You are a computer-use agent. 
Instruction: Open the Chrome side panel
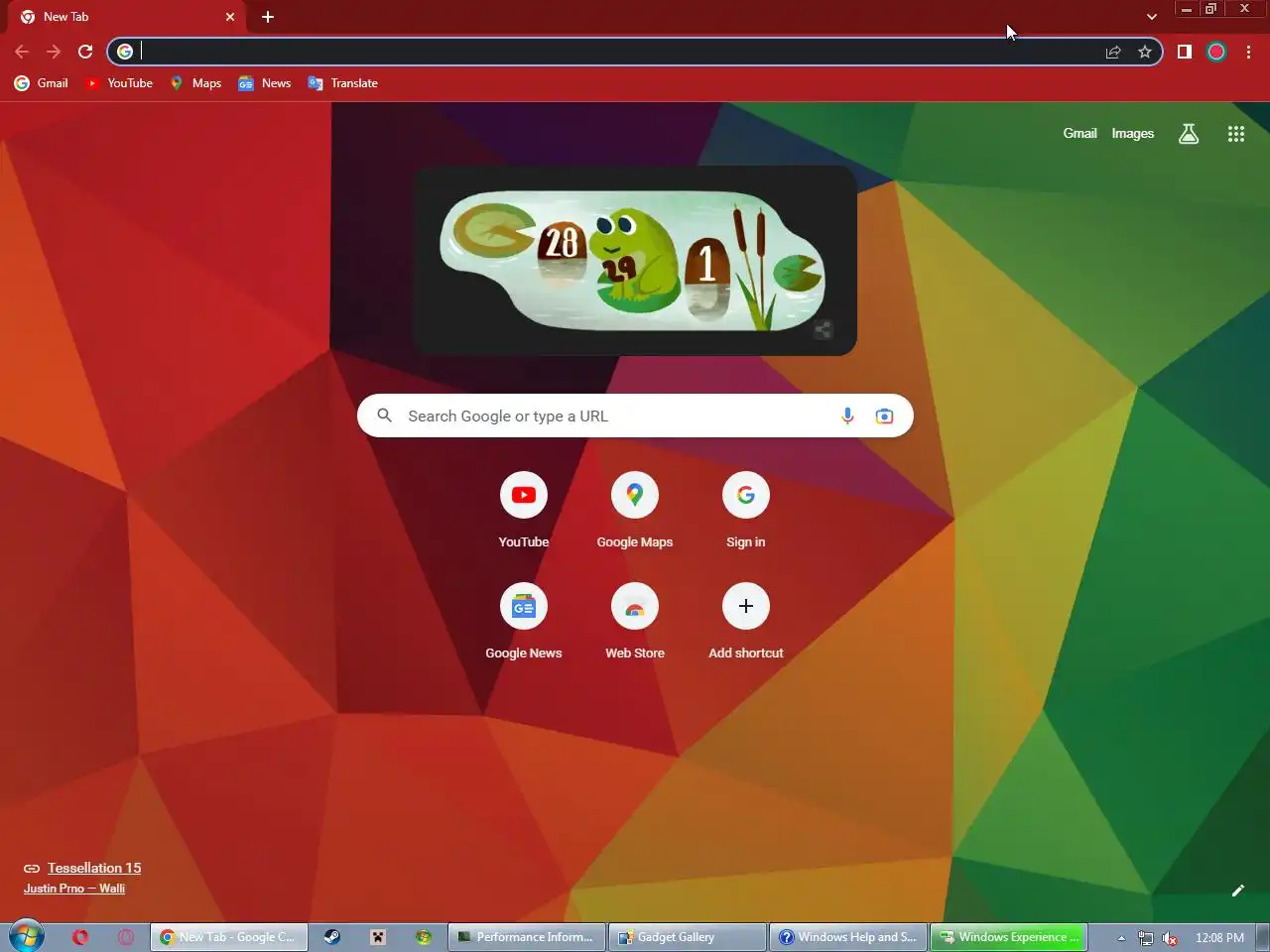pos(1185,52)
